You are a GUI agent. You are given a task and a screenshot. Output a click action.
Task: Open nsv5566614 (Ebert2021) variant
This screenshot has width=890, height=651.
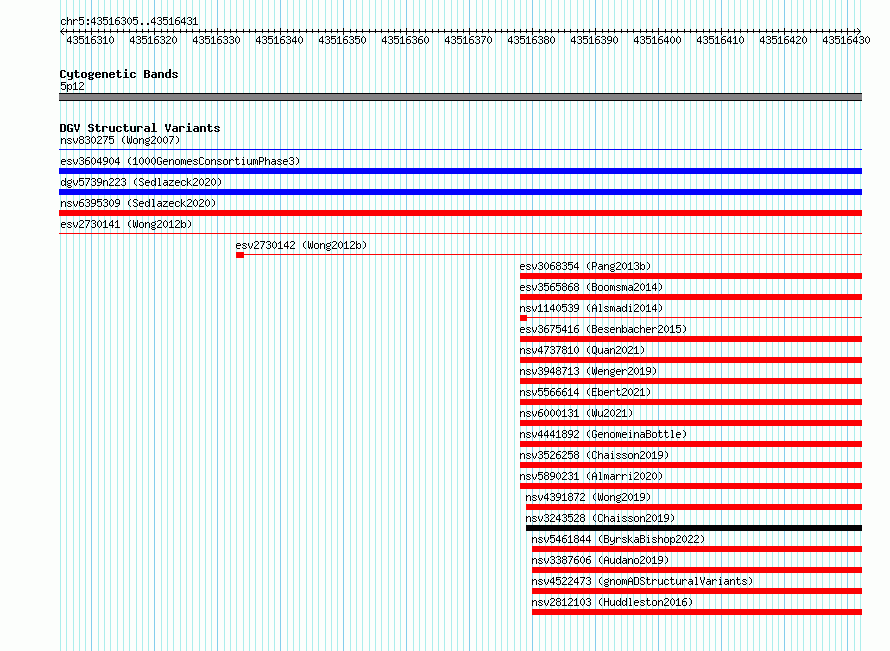point(585,392)
